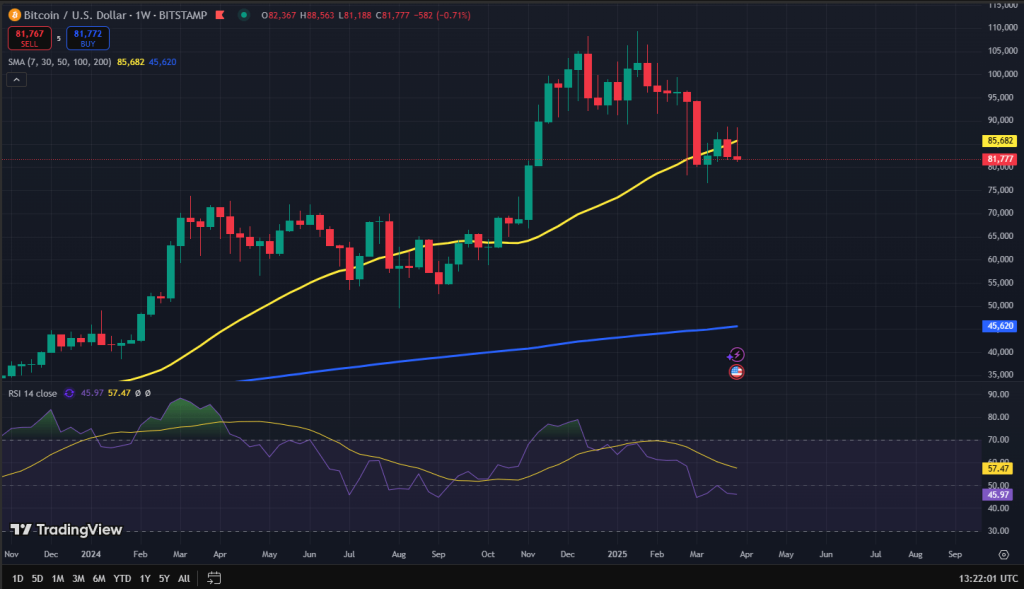This screenshot has width=1024, height=589.
Task: Open the go-to-date calendar icon
Action: click(214, 578)
